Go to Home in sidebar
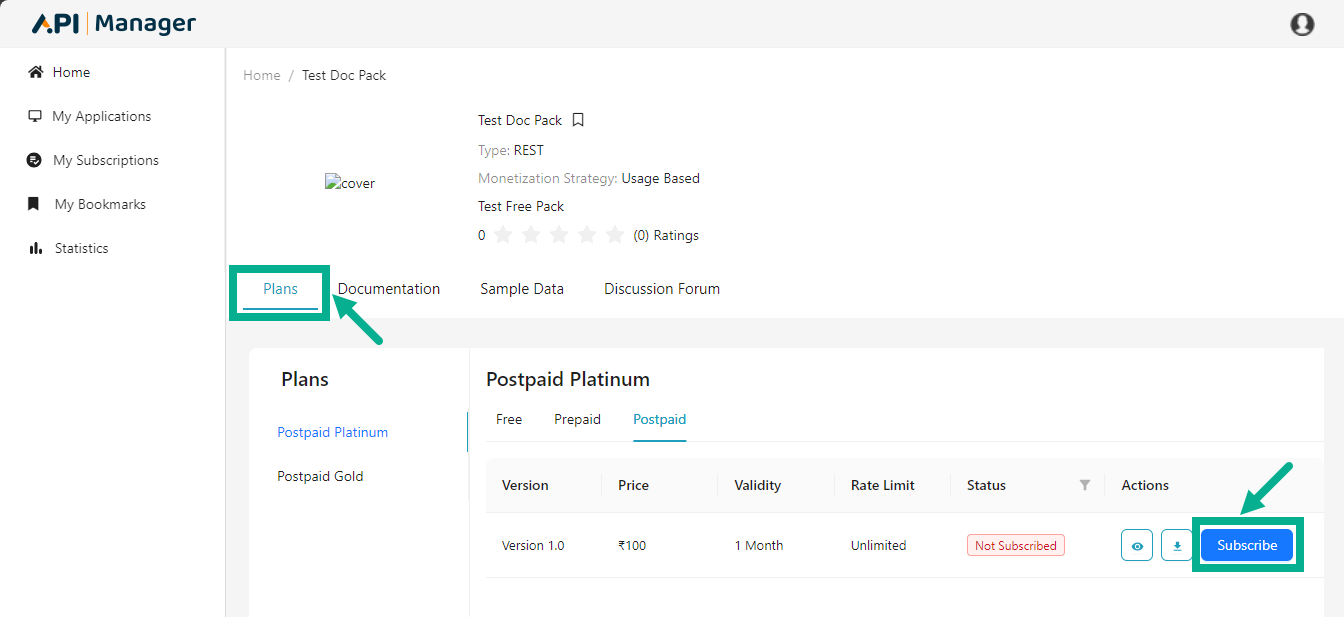This screenshot has width=1344, height=617. point(71,72)
